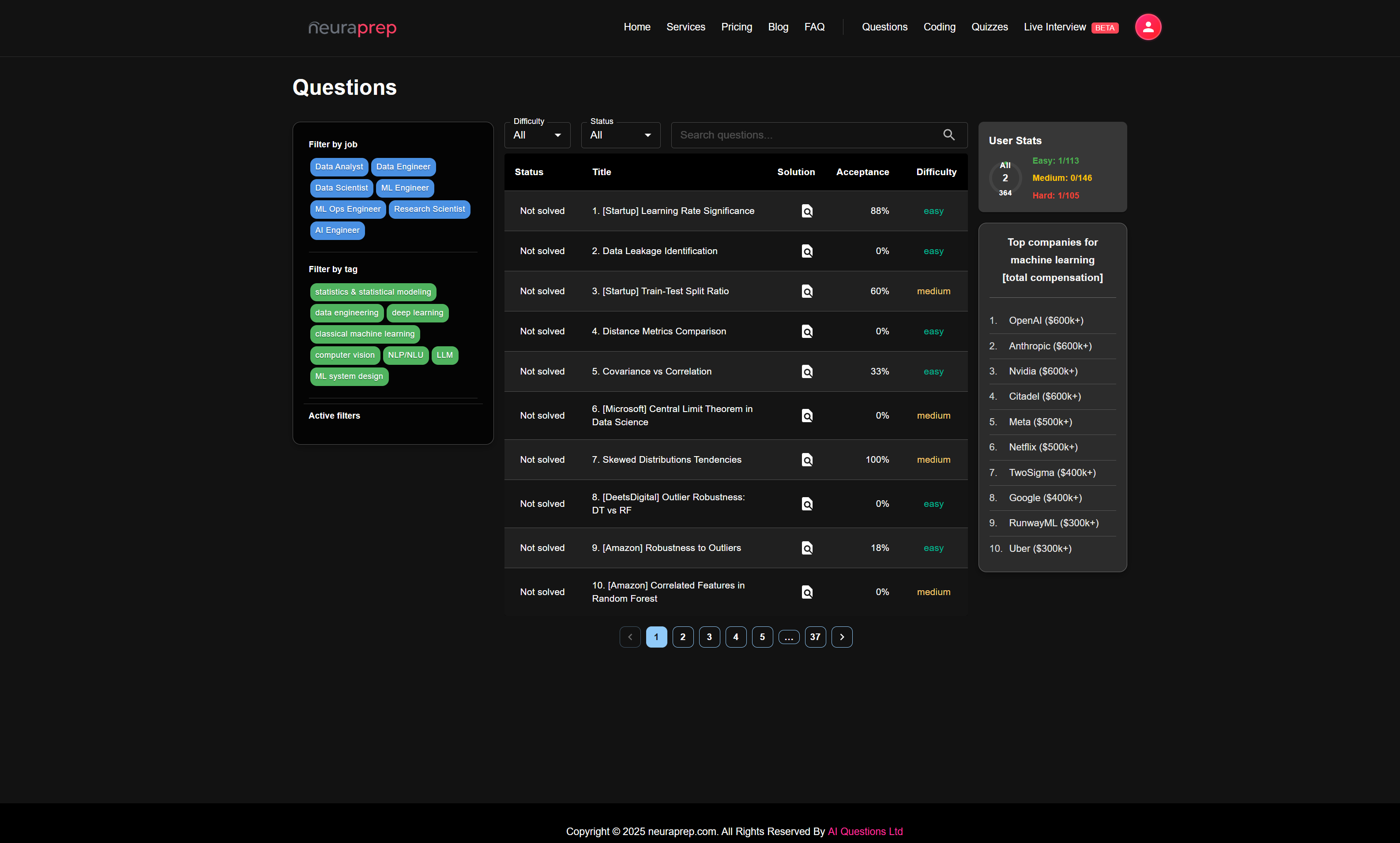The height and width of the screenshot is (843, 1400).
Task: Toggle the Data Scientist job filter
Action: pyautogui.click(x=341, y=188)
